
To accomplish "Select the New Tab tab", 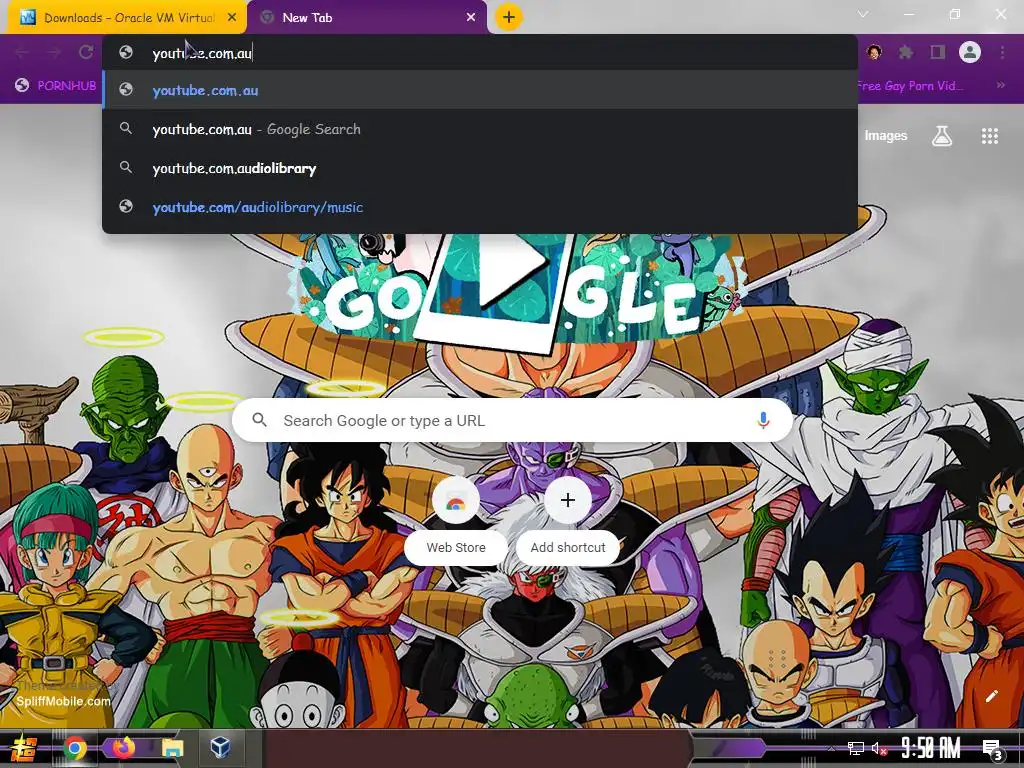I will [x=367, y=18].
